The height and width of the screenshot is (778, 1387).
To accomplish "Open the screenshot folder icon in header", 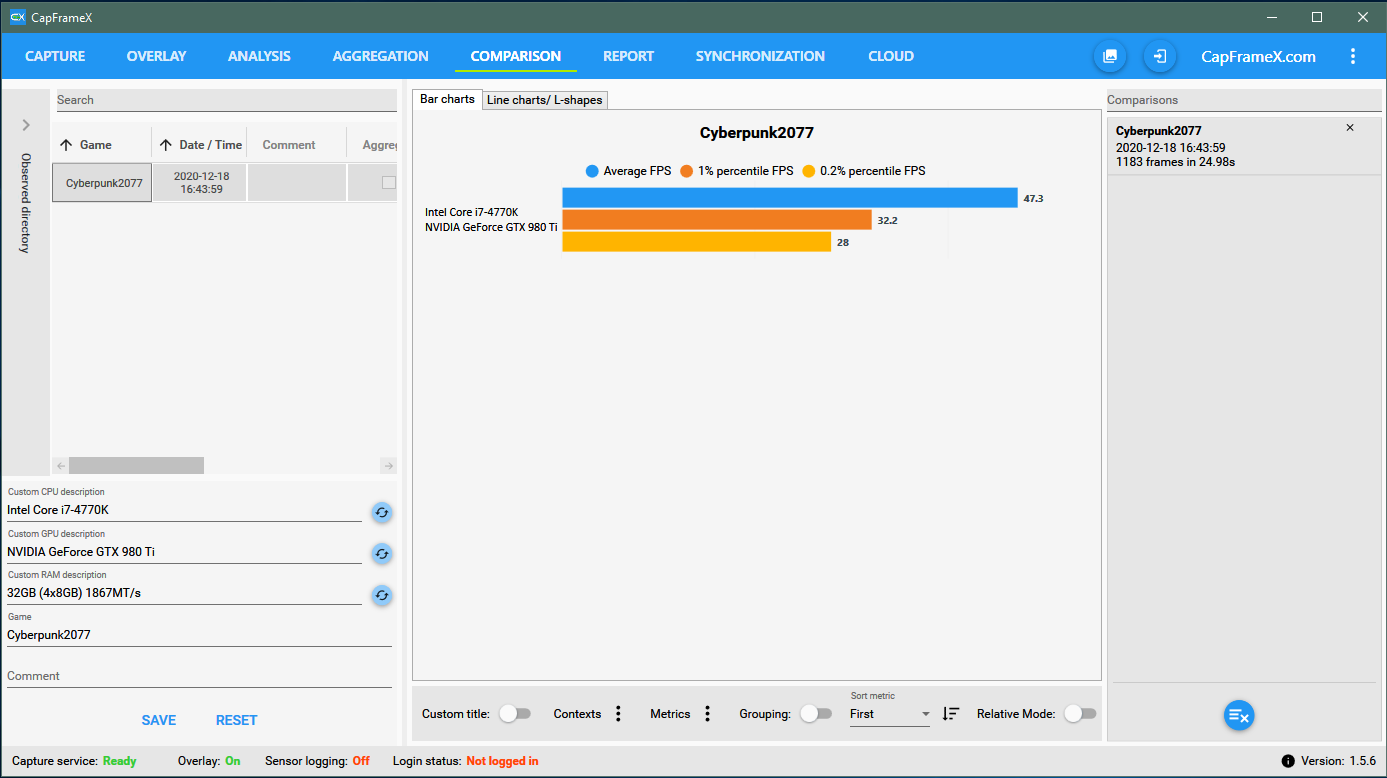I will pyautogui.click(x=1110, y=56).
